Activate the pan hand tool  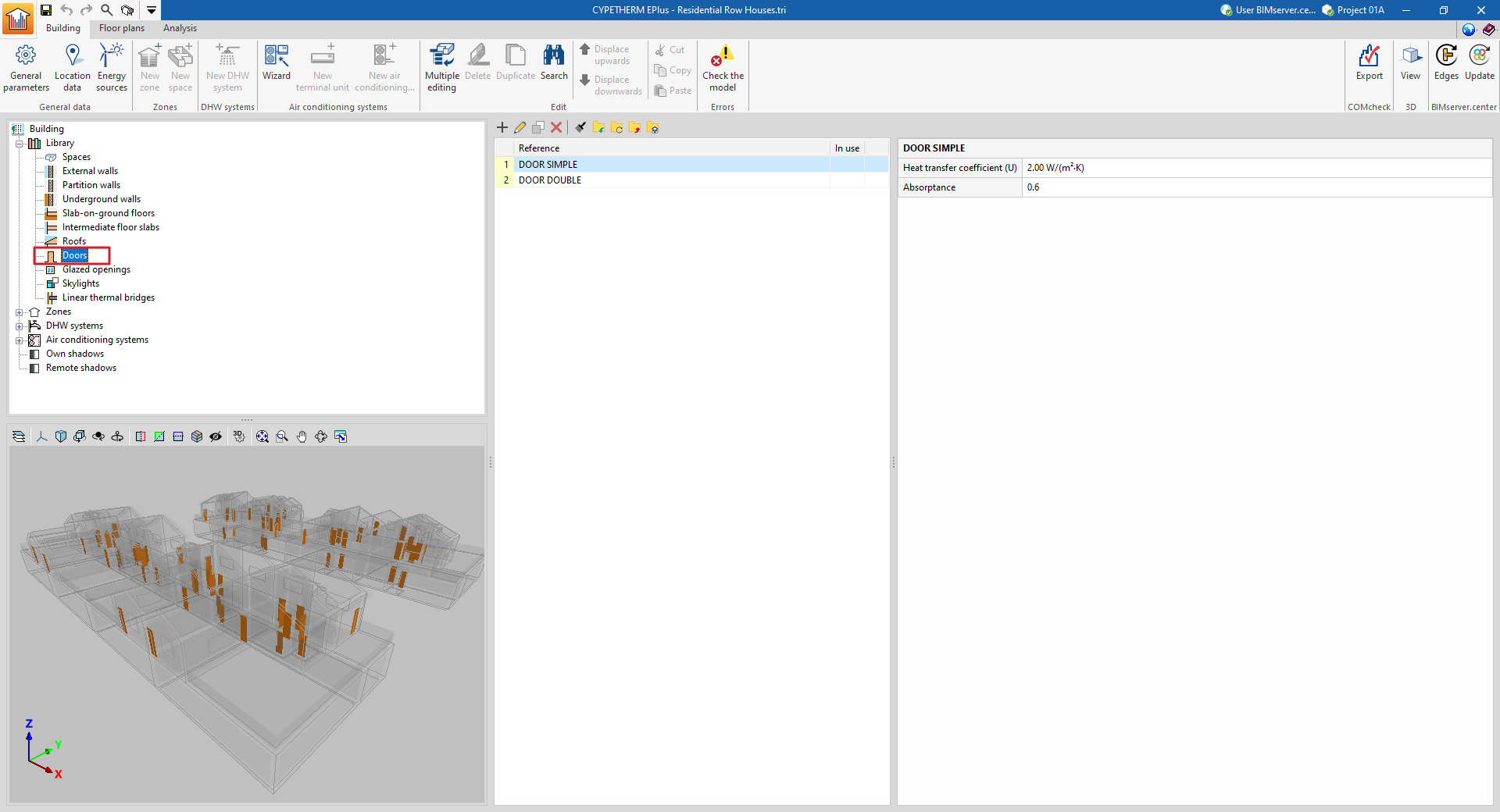[x=302, y=436]
